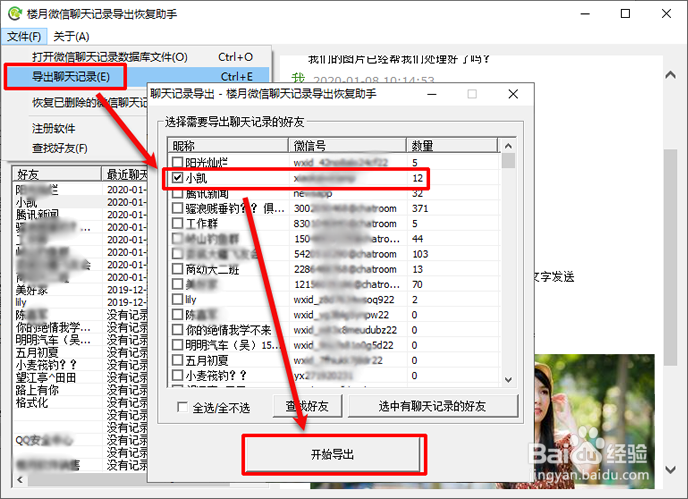
Task: Select 五月初夏 in main window friend list
Action: [x=37, y=352]
